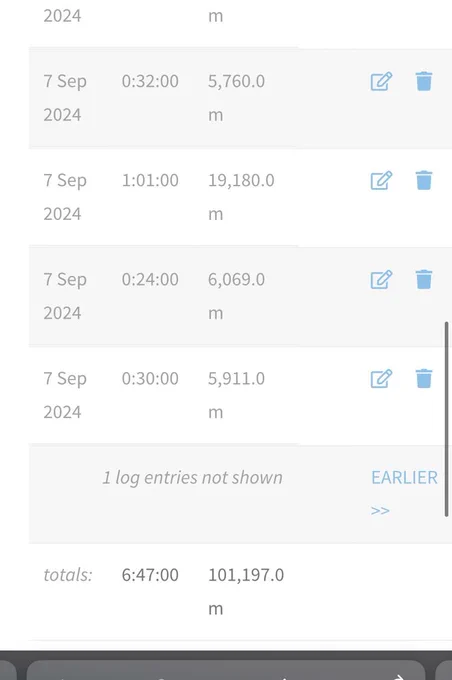
Task: Click the italic totals label
Action: pyautogui.click(x=68, y=575)
